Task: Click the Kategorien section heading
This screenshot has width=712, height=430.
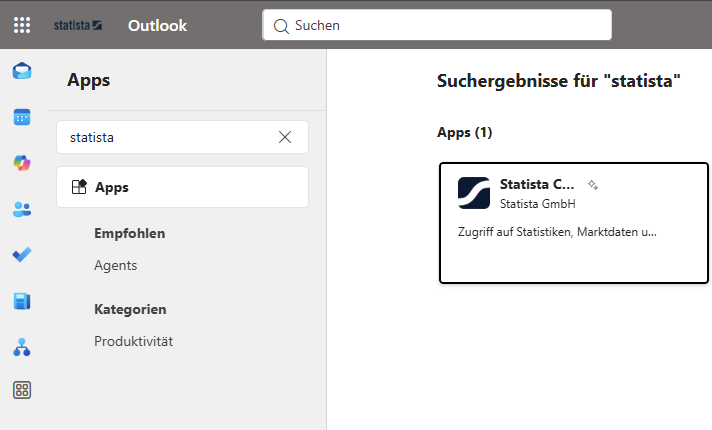Action: pos(130,309)
